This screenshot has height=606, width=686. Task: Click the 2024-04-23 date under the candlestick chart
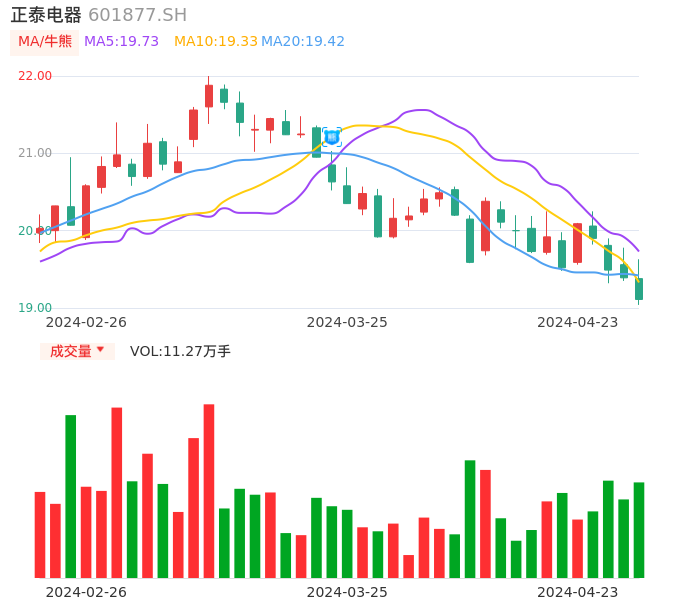[x=578, y=322]
